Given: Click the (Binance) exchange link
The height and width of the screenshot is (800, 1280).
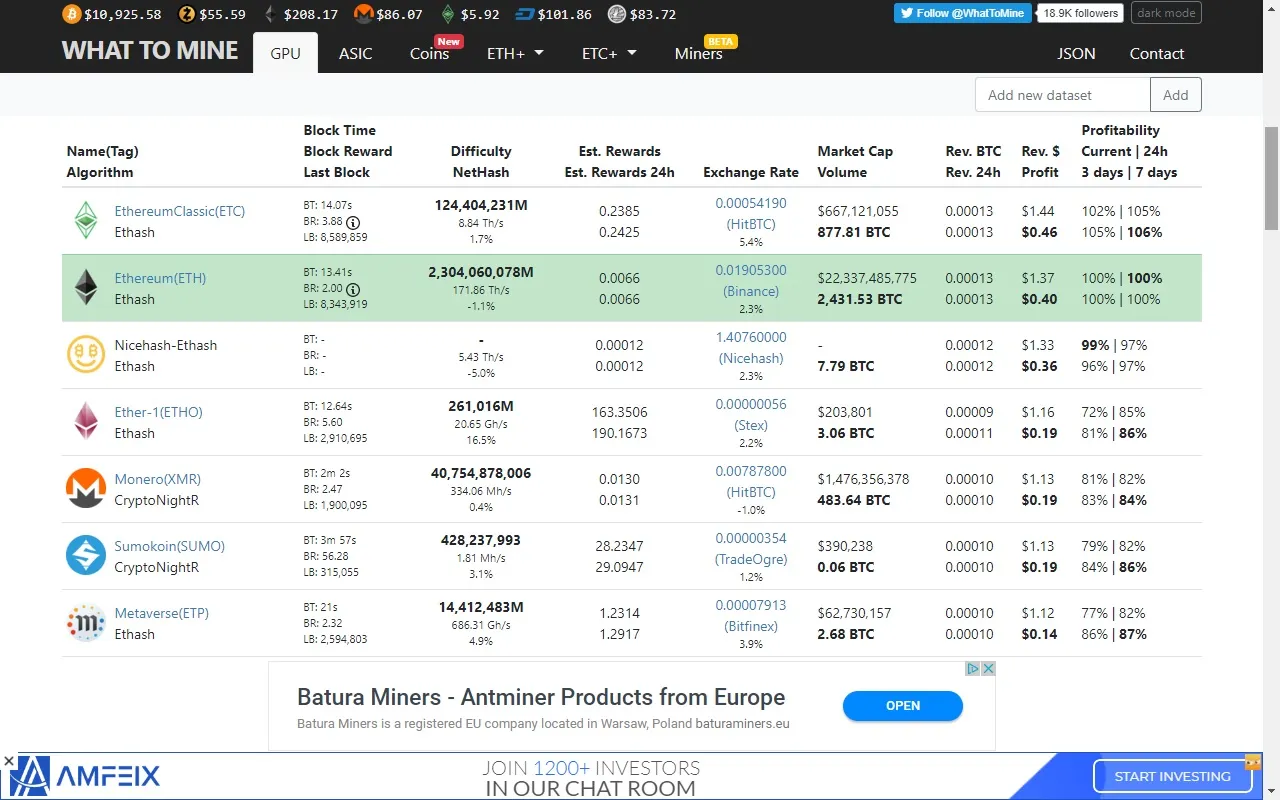Looking at the screenshot, I should click(751, 291).
